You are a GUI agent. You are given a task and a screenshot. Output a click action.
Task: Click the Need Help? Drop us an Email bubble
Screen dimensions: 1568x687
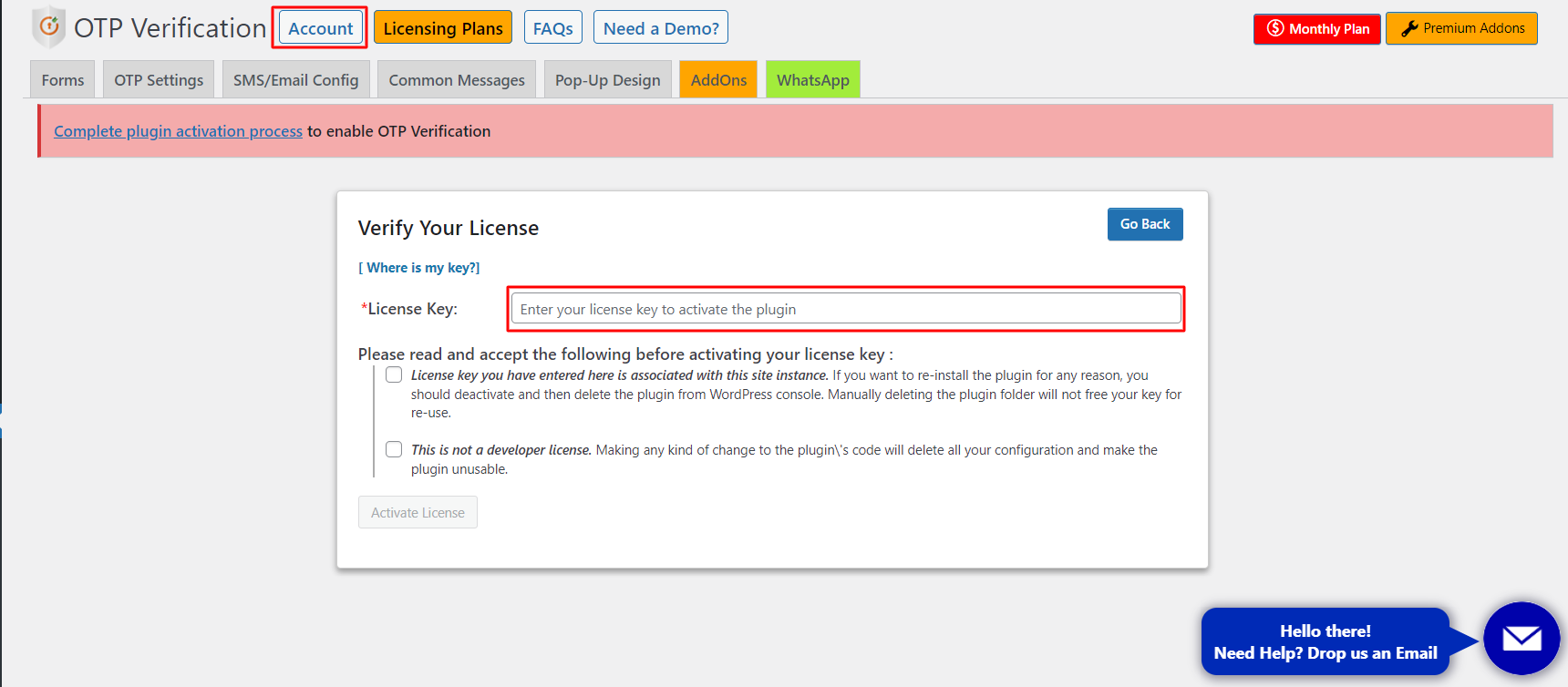coord(1326,641)
